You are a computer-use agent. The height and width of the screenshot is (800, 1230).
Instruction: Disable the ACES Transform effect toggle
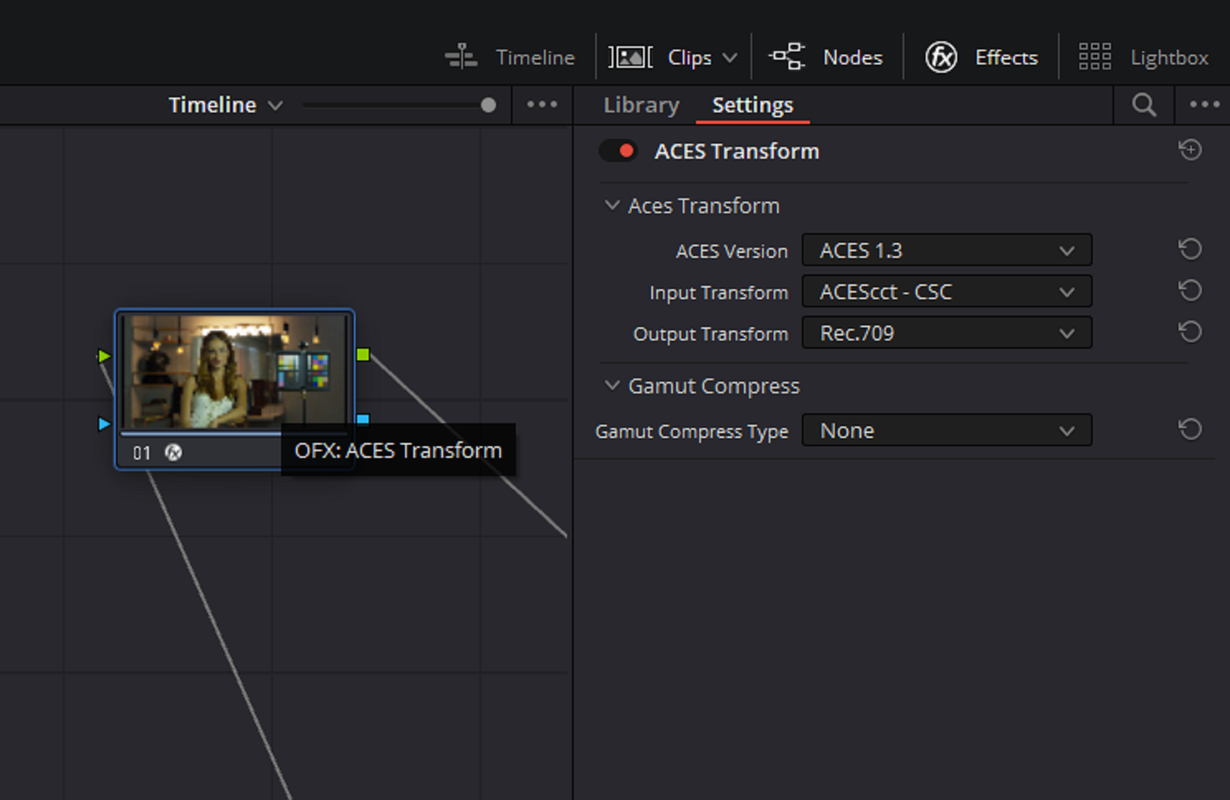pos(618,151)
